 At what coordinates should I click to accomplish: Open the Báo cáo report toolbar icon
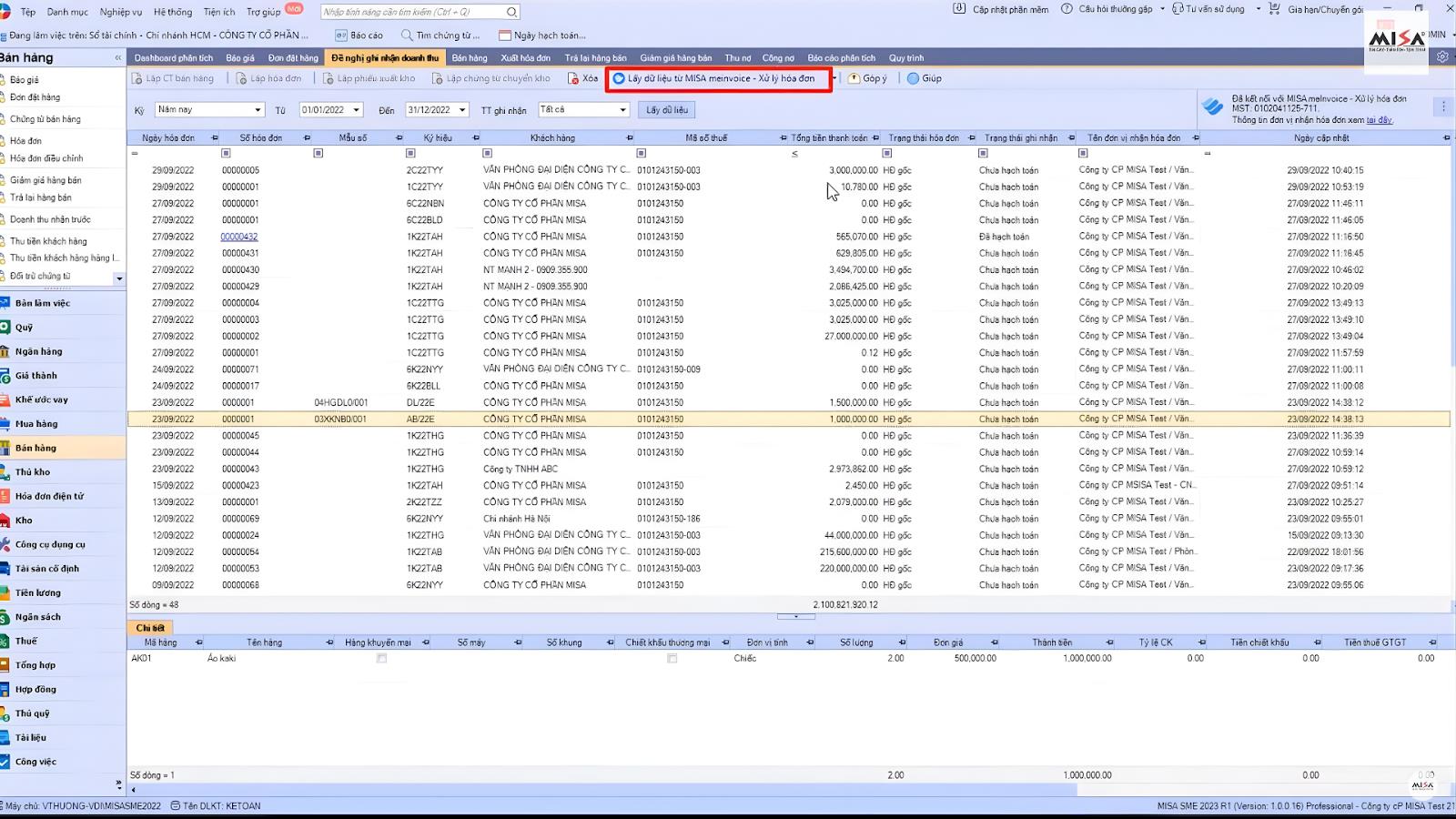(341, 35)
